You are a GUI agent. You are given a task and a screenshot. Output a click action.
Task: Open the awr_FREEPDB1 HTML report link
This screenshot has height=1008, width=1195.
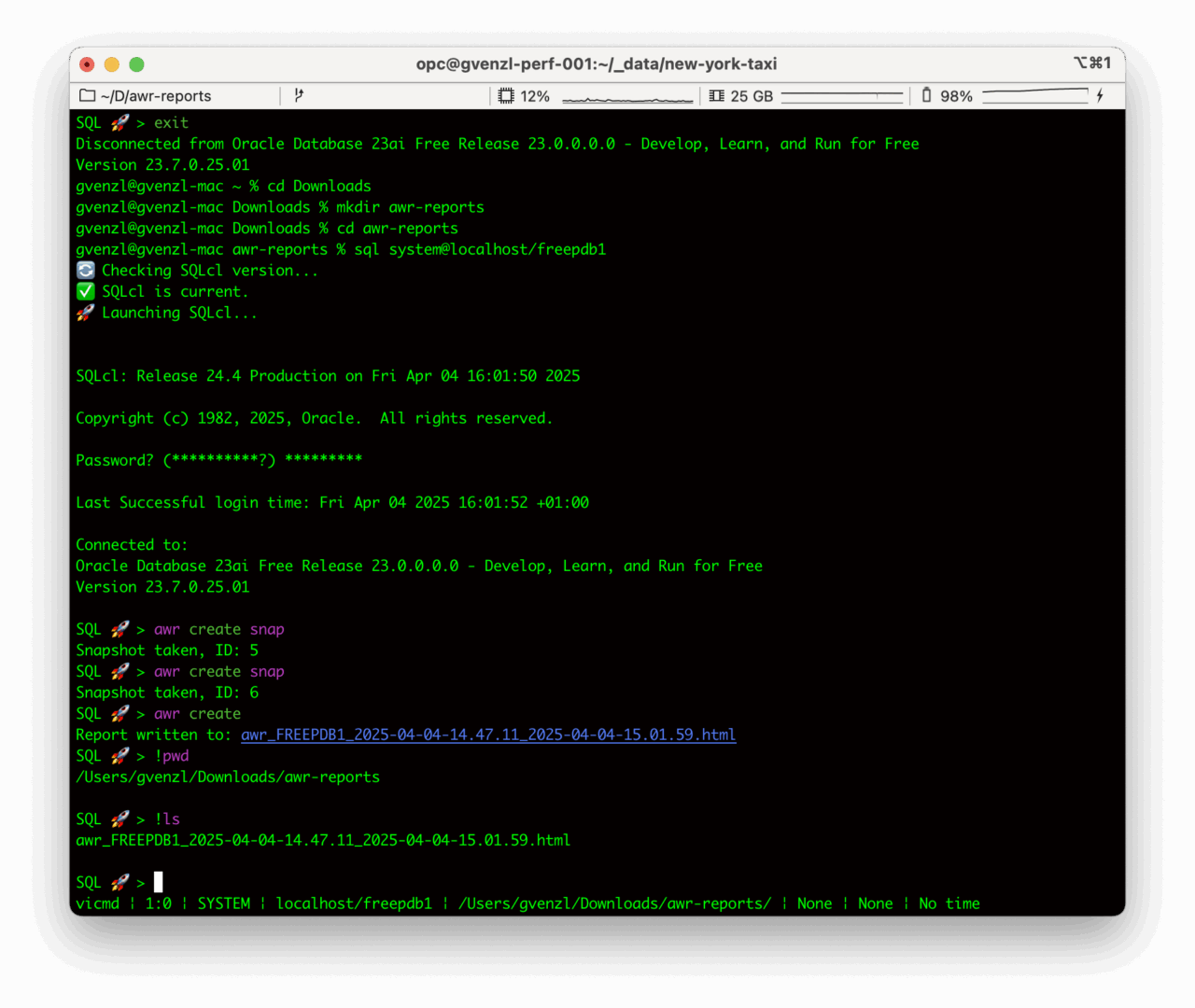pos(487,735)
